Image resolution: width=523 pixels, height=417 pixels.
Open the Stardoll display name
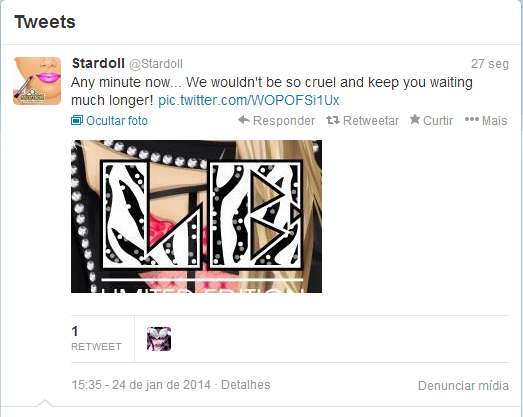click(98, 63)
